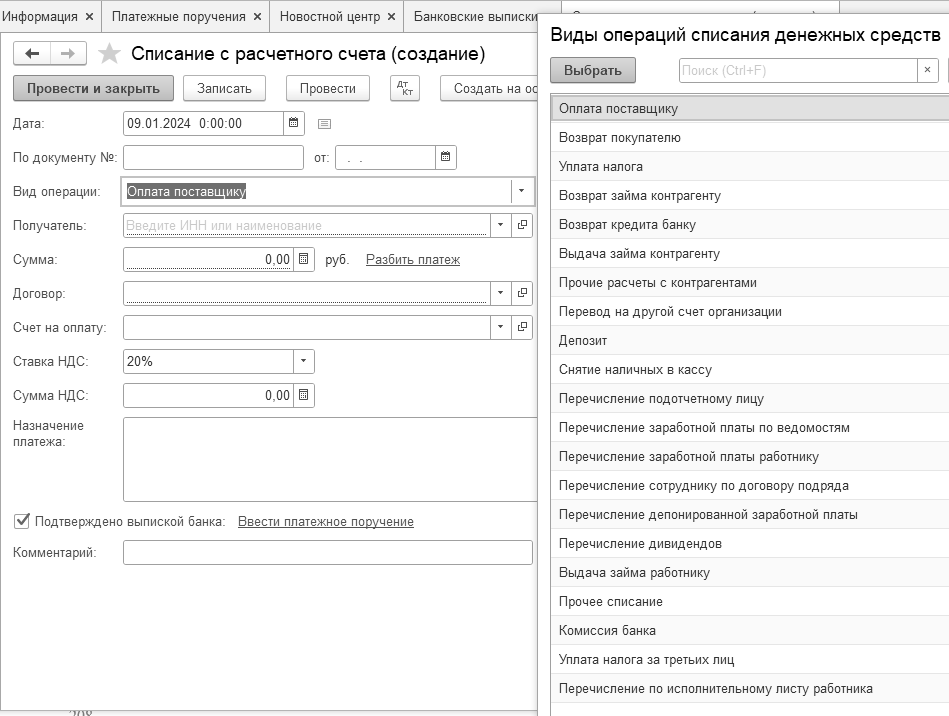The height and width of the screenshot is (716, 949).
Task: Select 'Уплата налога за третьих лиц'
Action: (x=750, y=660)
